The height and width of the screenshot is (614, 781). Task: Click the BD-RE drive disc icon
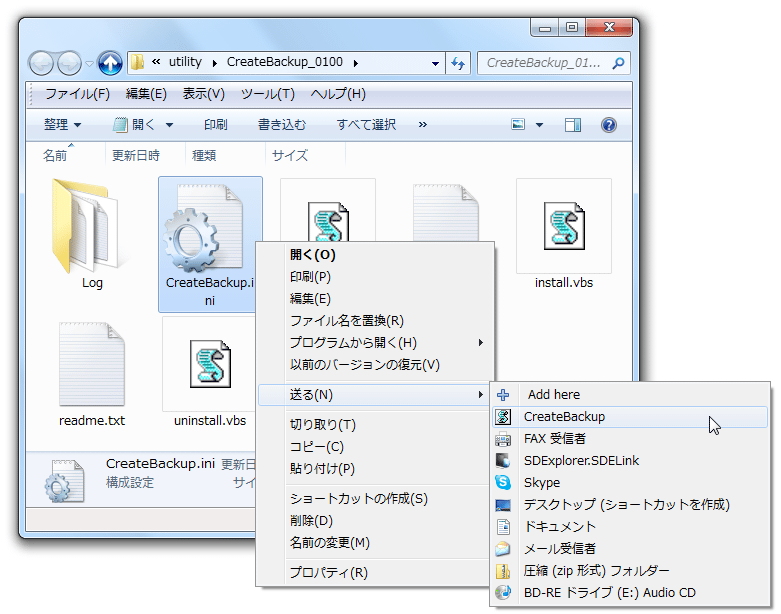pyautogui.click(x=503, y=593)
